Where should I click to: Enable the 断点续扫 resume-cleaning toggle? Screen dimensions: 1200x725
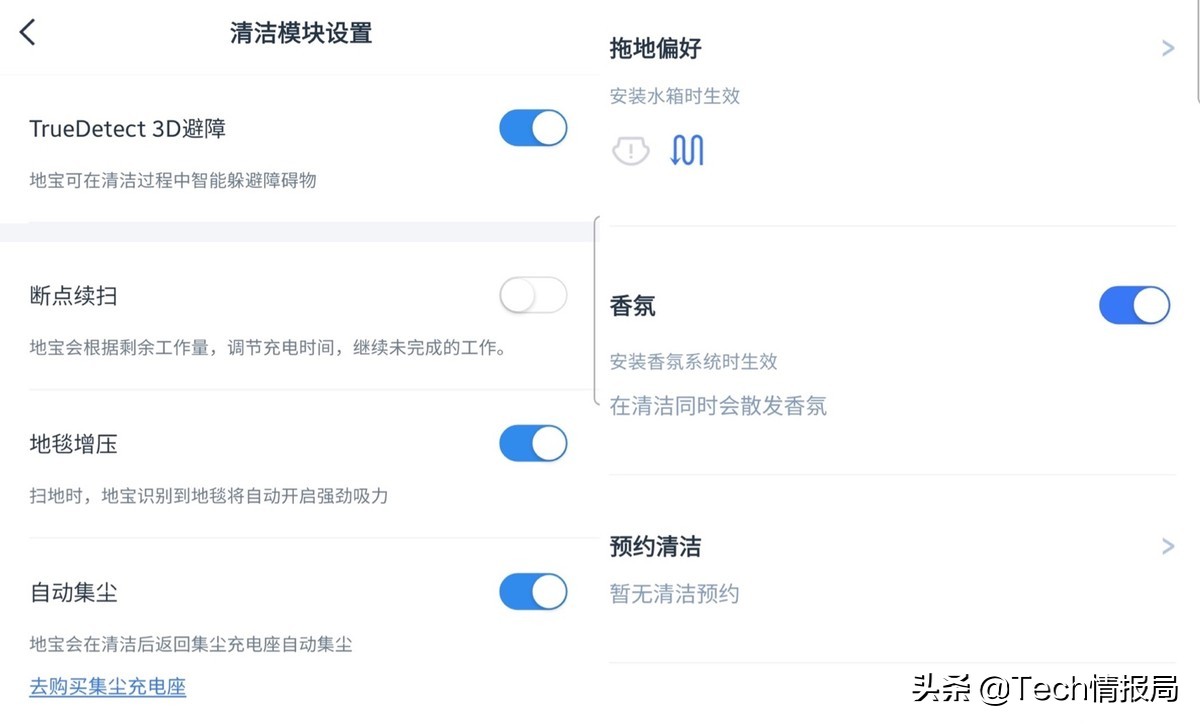pyautogui.click(x=532, y=295)
